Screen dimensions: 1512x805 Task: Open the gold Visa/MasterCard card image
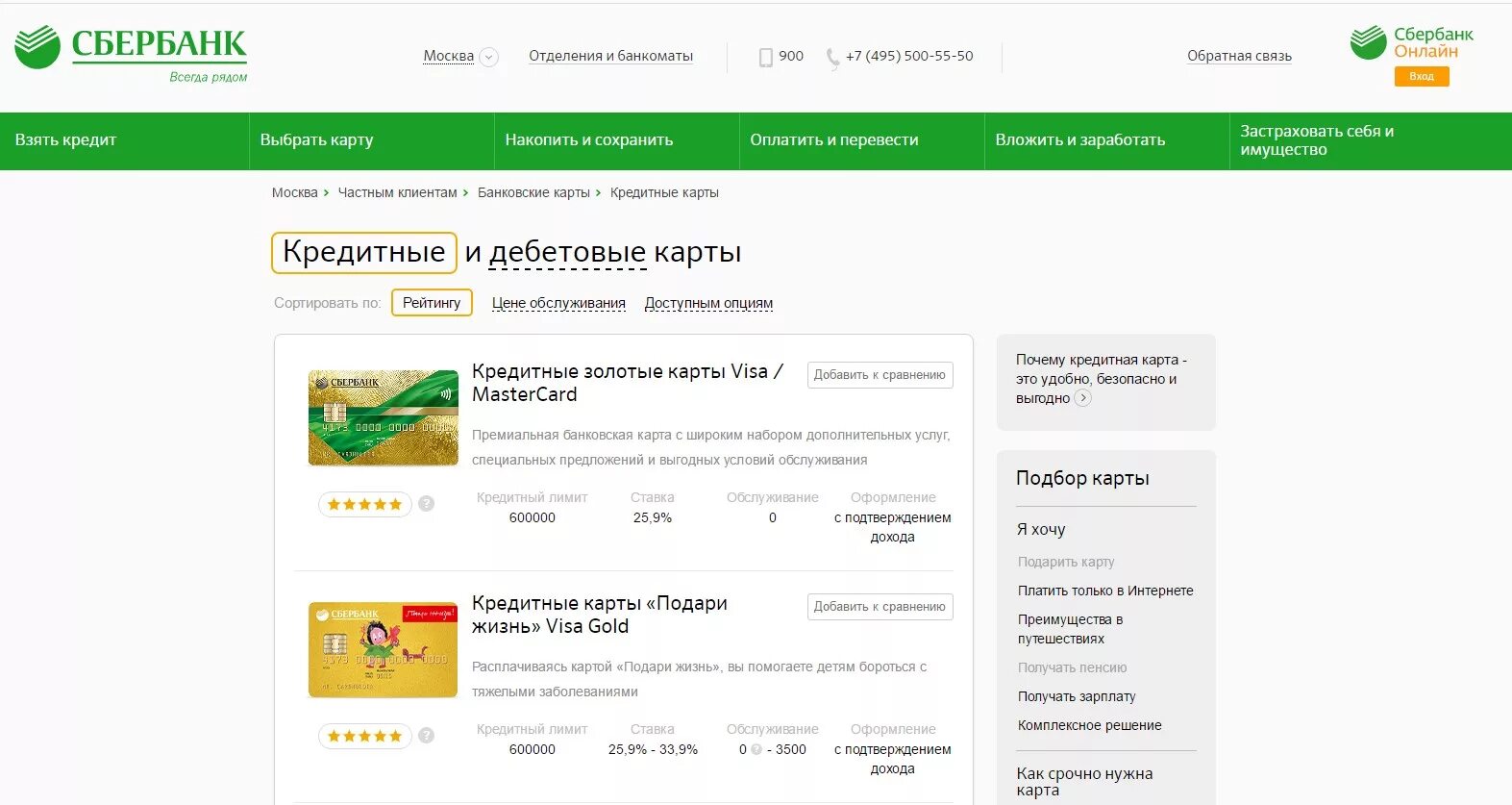tap(383, 418)
